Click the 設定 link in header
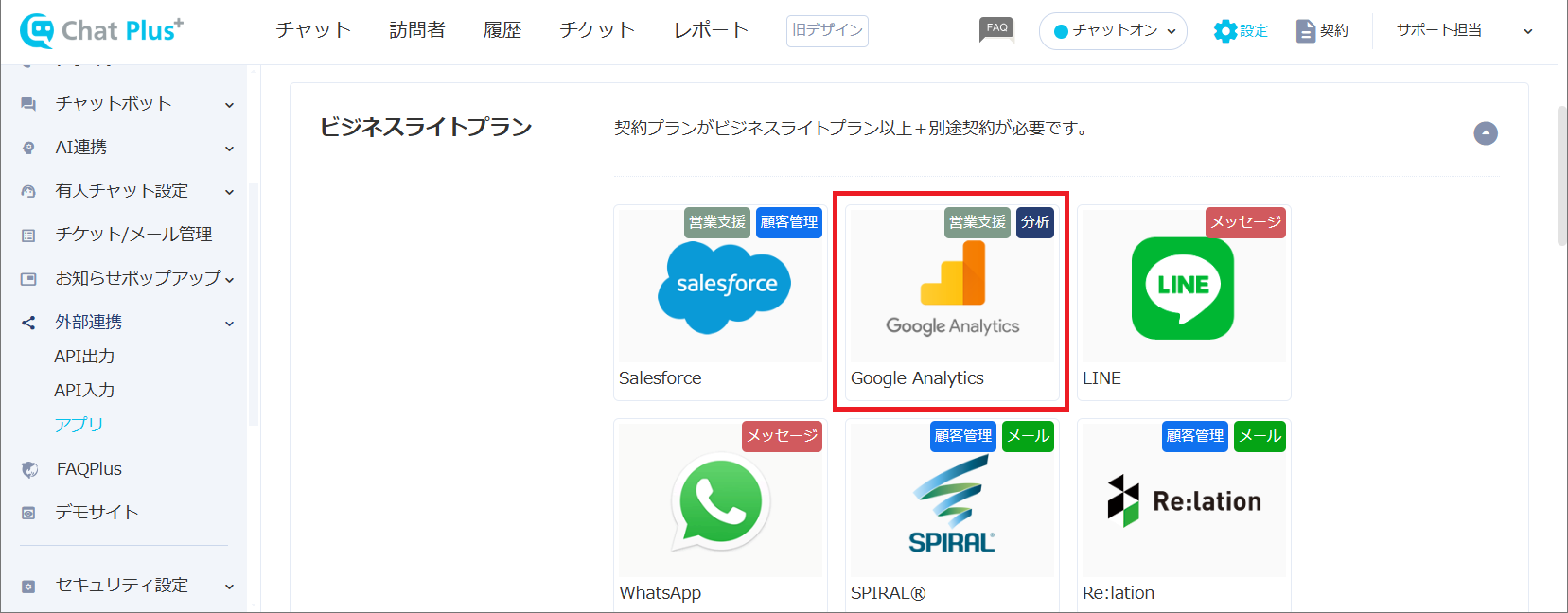The height and width of the screenshot is (613, 1568). (1254, 31)
